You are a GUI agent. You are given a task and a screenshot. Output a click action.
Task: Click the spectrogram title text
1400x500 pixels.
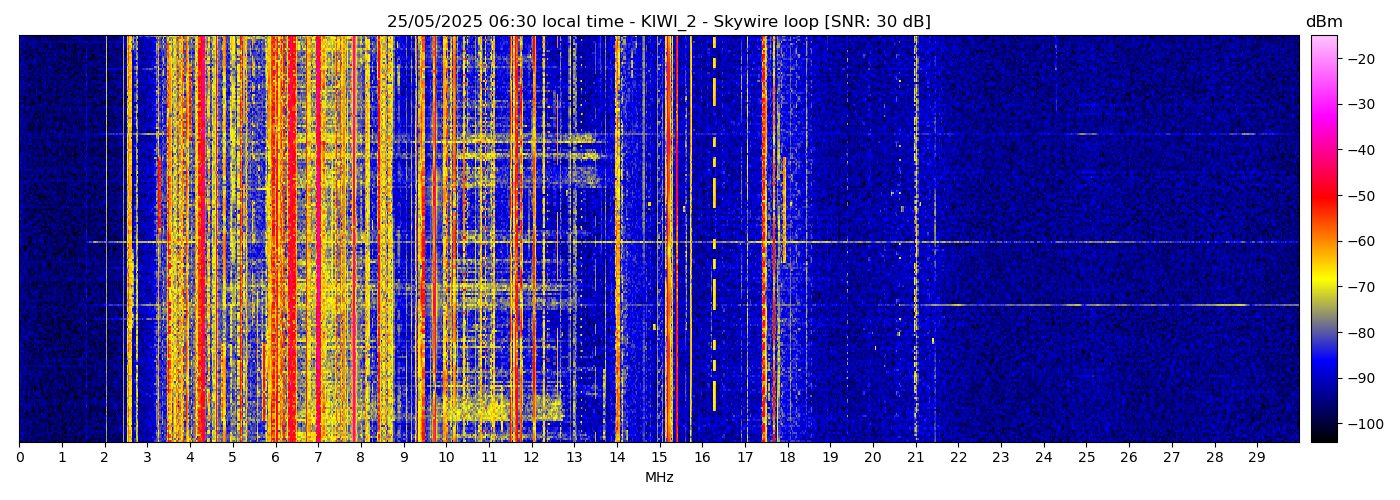[x=659, y=22]
